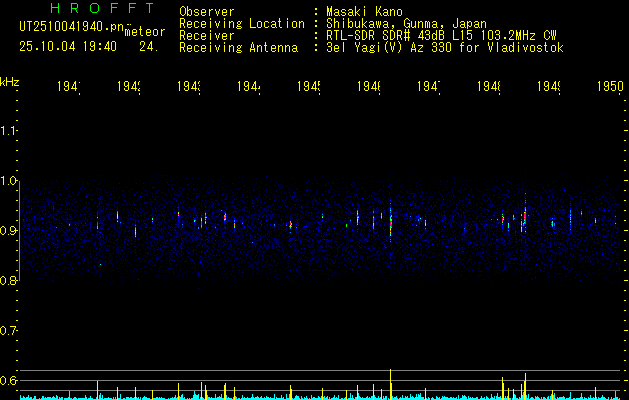Click the tallest yellow spike in intensity graph
This screenshot has width=629, height=400.
(390, 384)
